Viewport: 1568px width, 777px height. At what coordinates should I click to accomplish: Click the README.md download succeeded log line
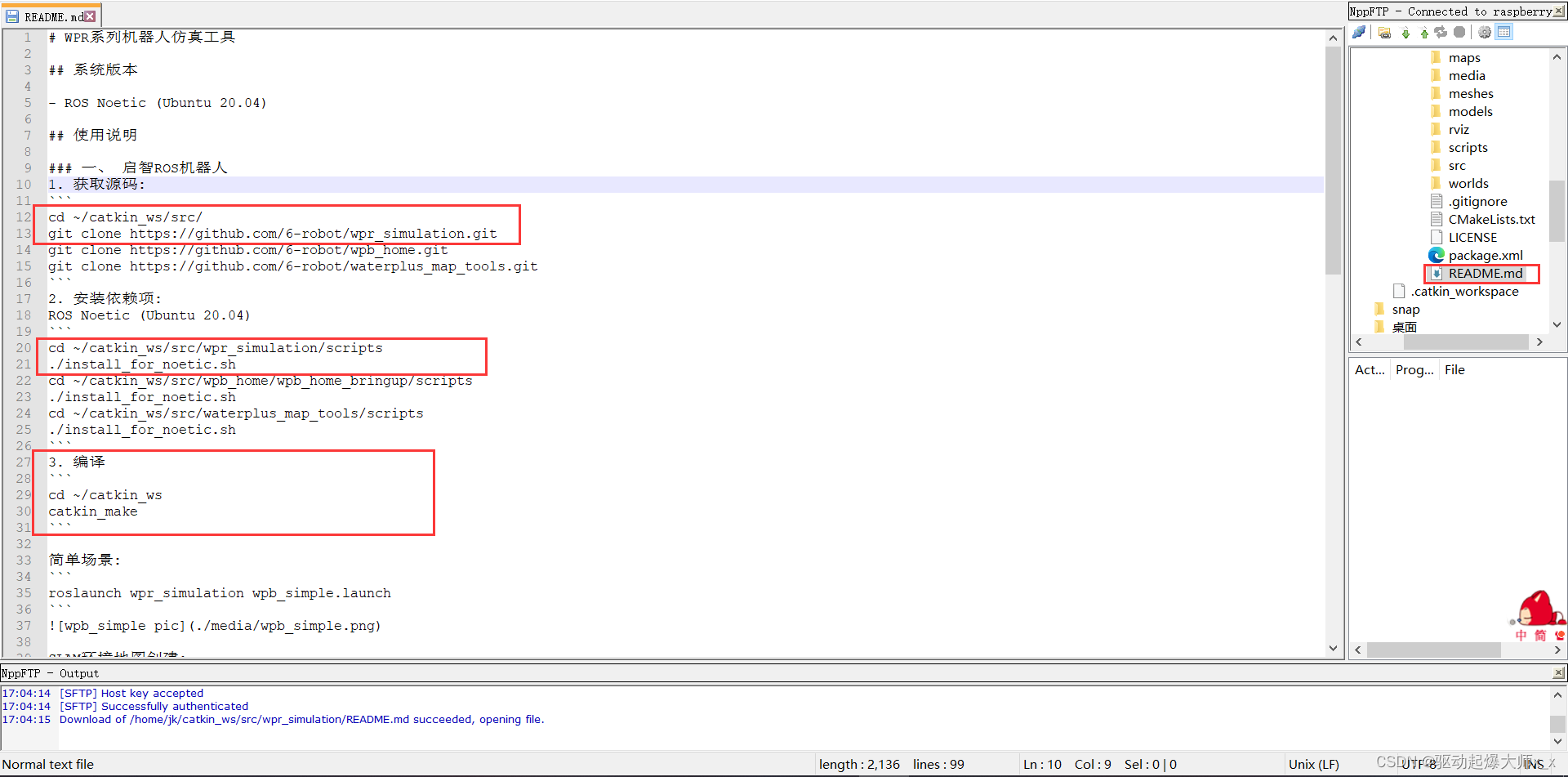pyautogui.click(x=273, y=720)
